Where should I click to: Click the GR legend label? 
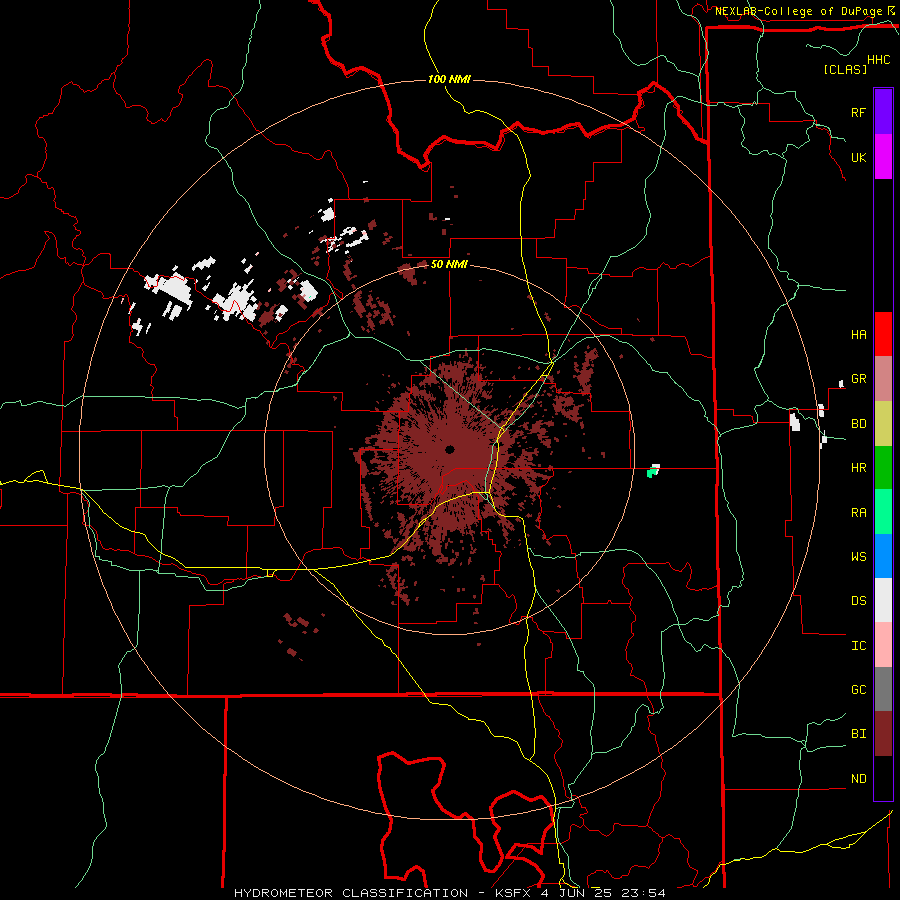tap(858, 379)
